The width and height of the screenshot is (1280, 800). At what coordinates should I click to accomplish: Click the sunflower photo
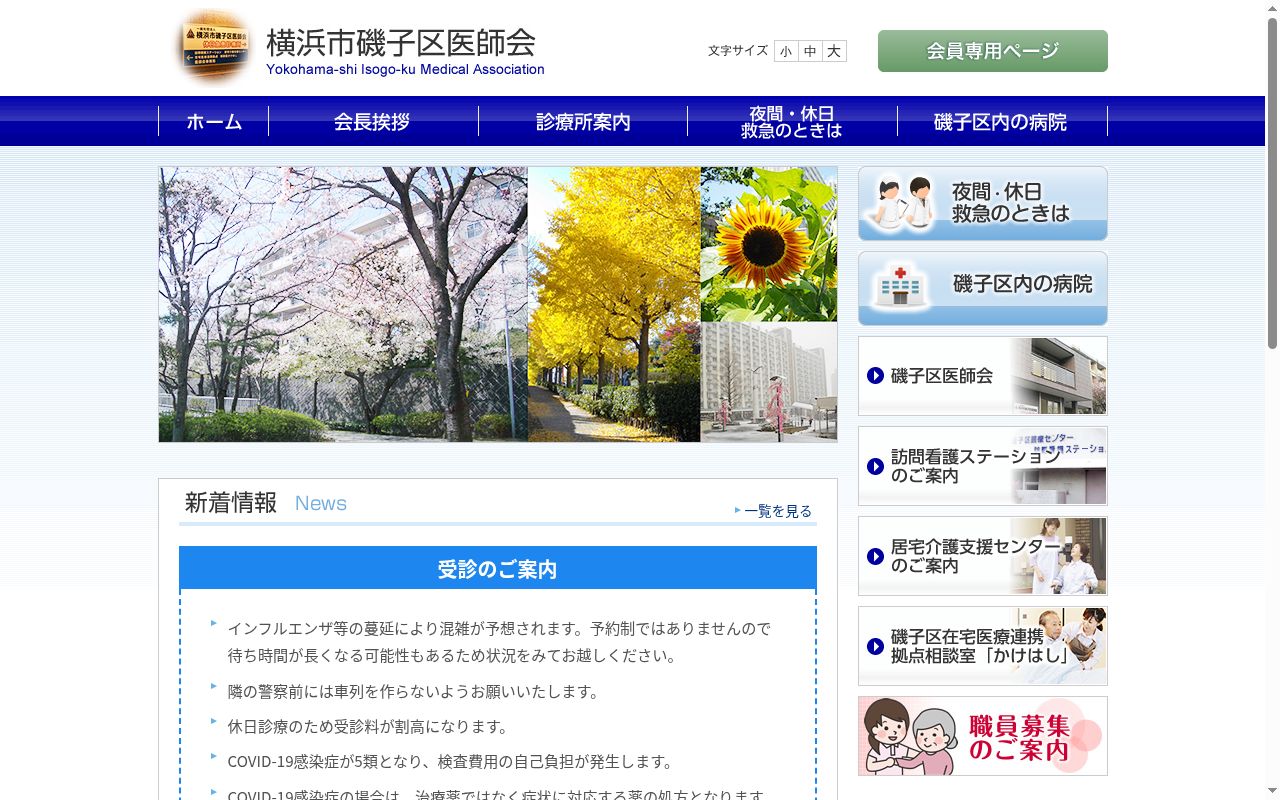[769, 244]
